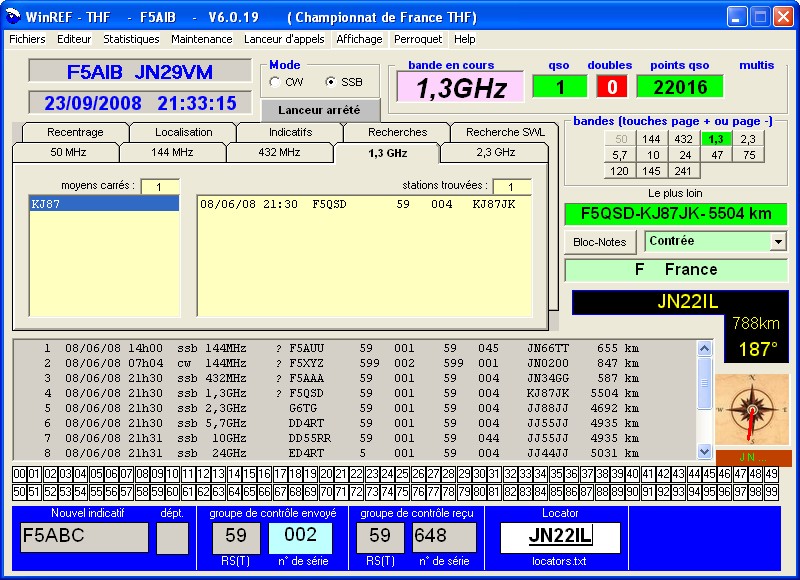
Task: Open the Editeur menu
Action: tap(74, 39)
